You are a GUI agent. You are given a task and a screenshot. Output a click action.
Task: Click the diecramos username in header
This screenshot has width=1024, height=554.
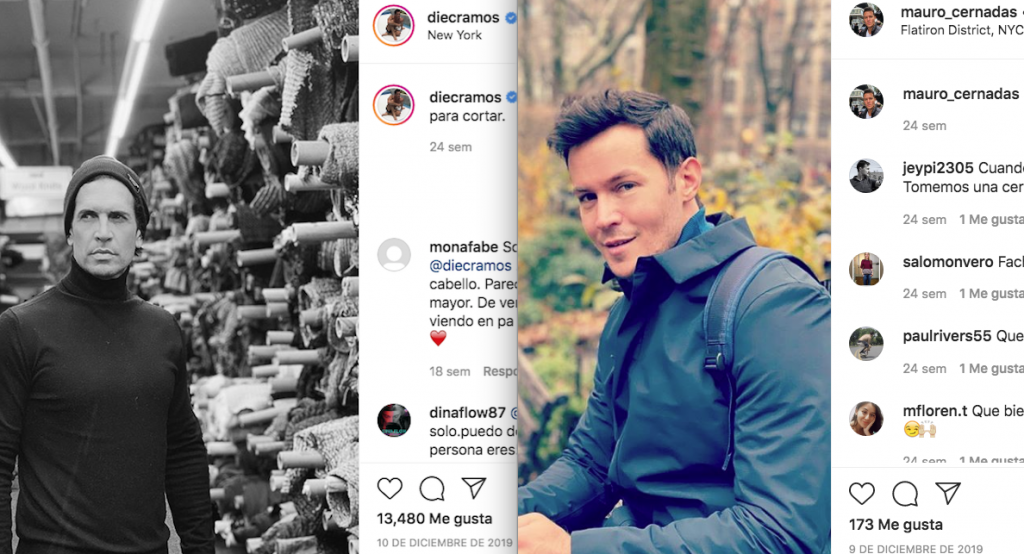click(463, 17)
